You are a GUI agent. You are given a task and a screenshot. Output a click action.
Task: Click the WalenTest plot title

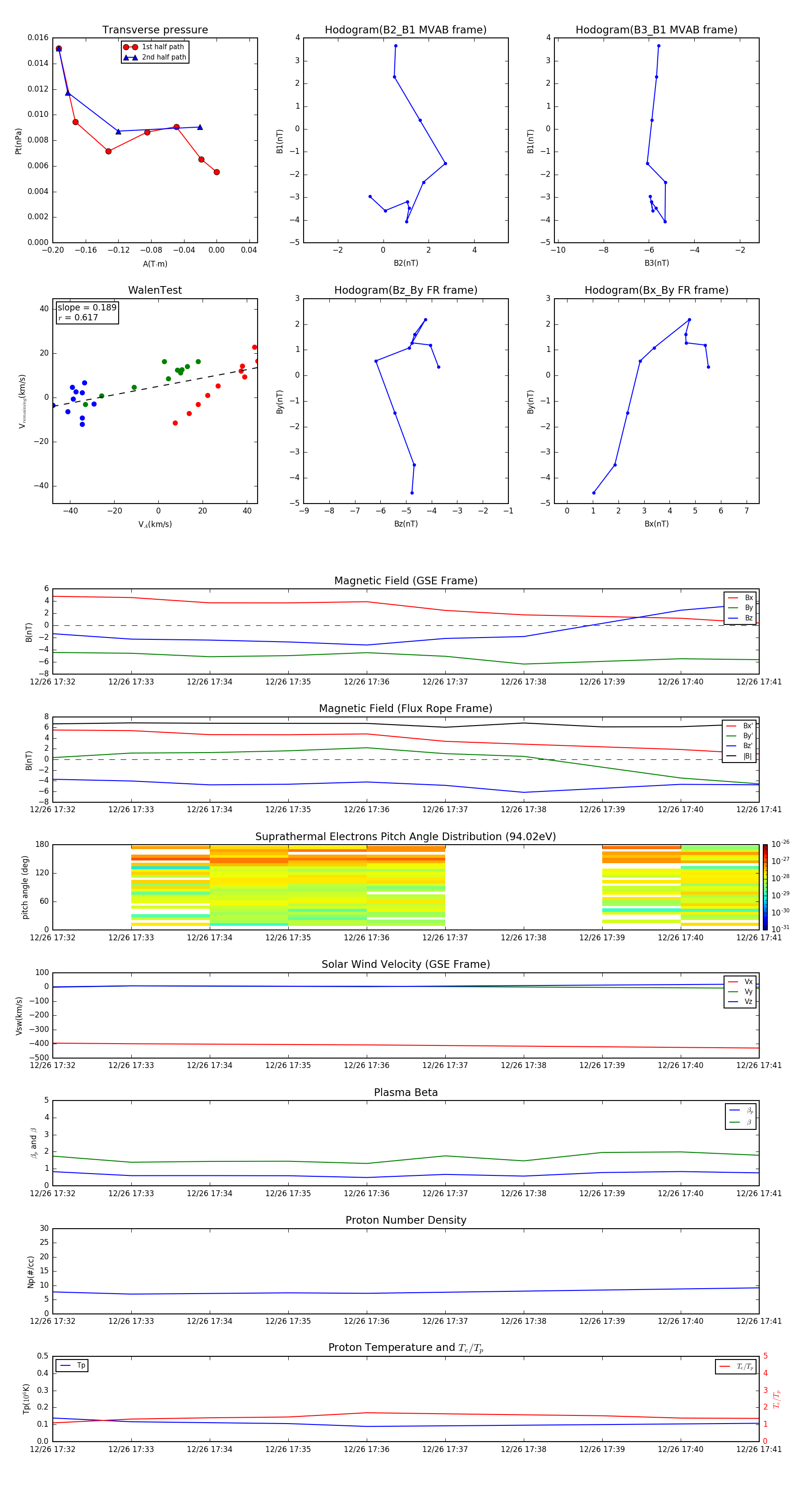tap(155, 290)
